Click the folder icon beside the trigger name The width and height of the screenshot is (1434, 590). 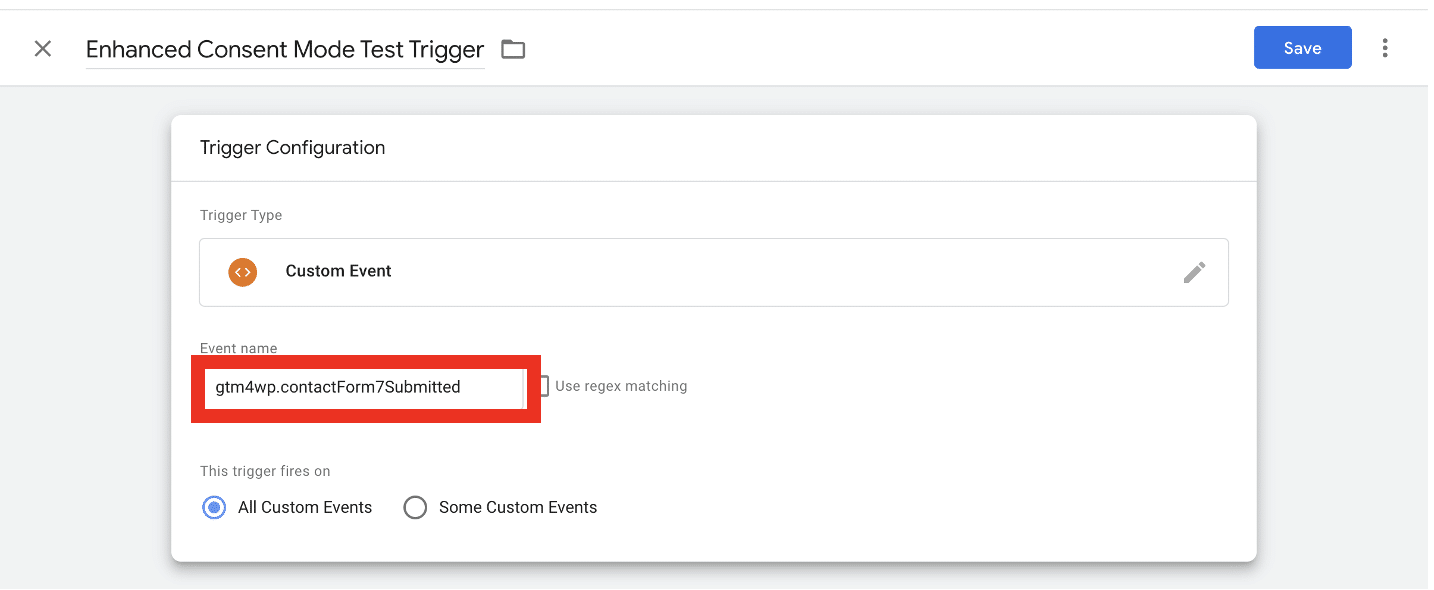(x=513, y=49)
